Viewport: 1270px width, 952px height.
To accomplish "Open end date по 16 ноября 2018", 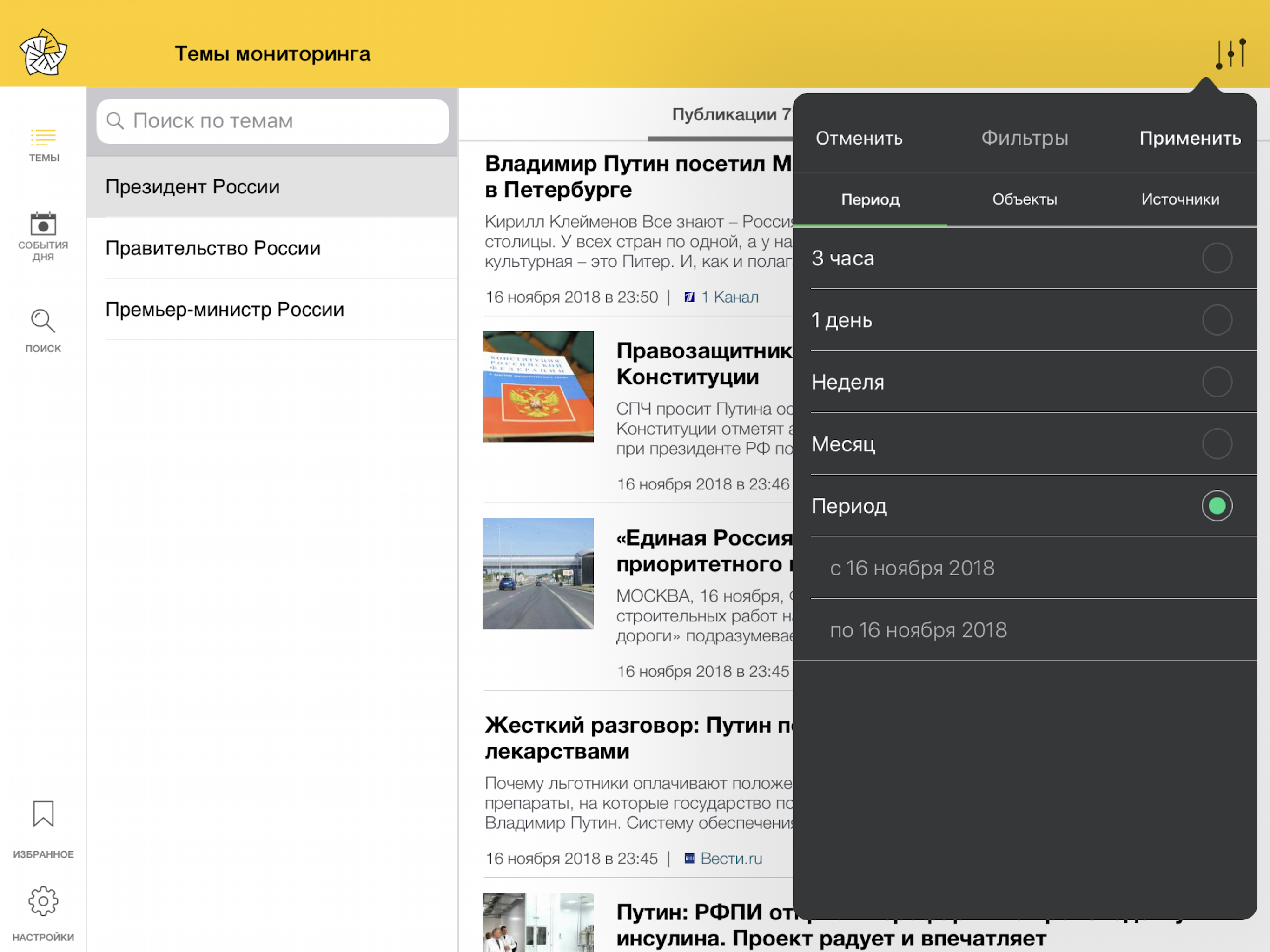I will (x=1033, y=630).
